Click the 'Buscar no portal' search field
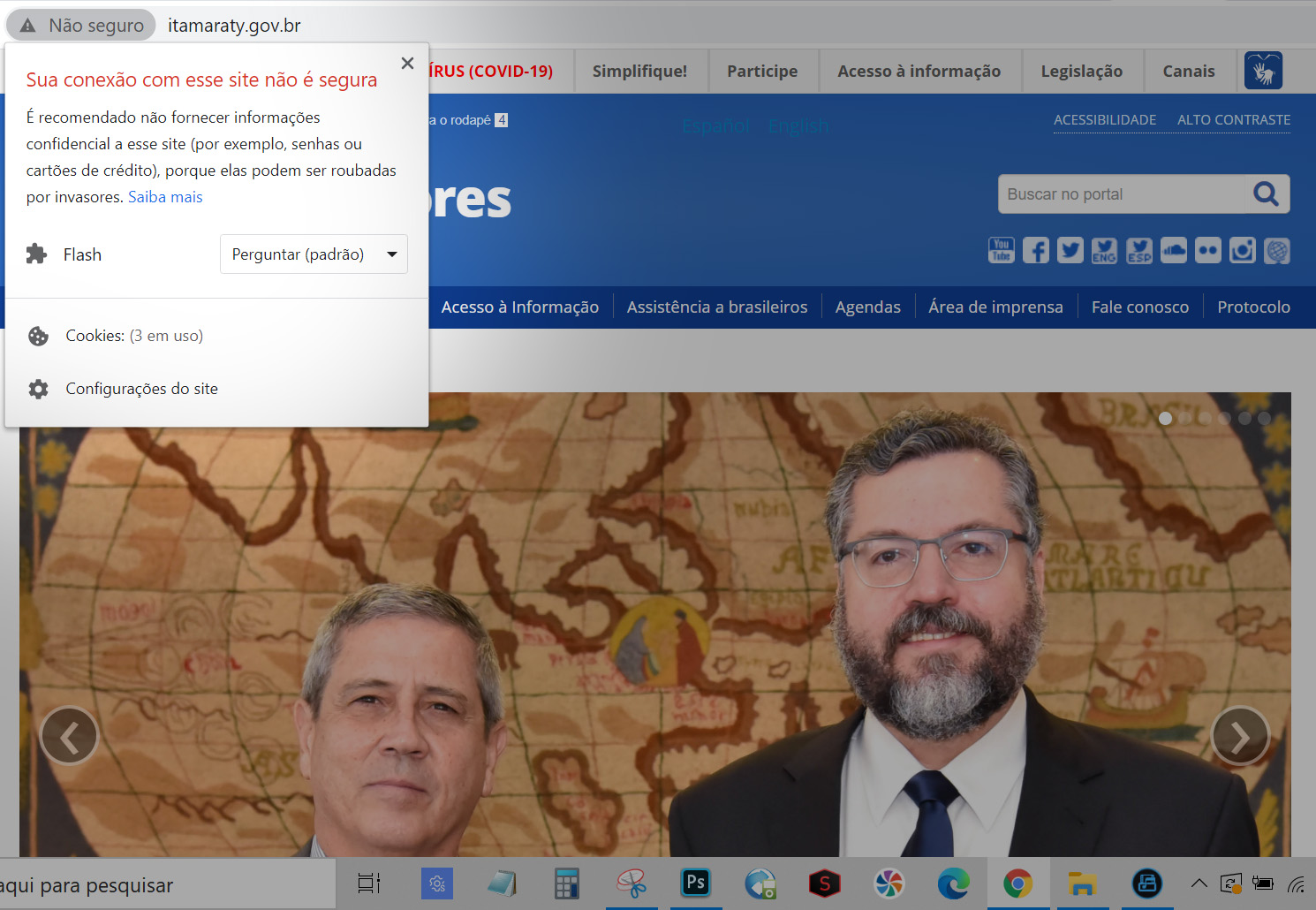Image resolution: width=1316 pixels, height=910 pixels. point(1122,194)
